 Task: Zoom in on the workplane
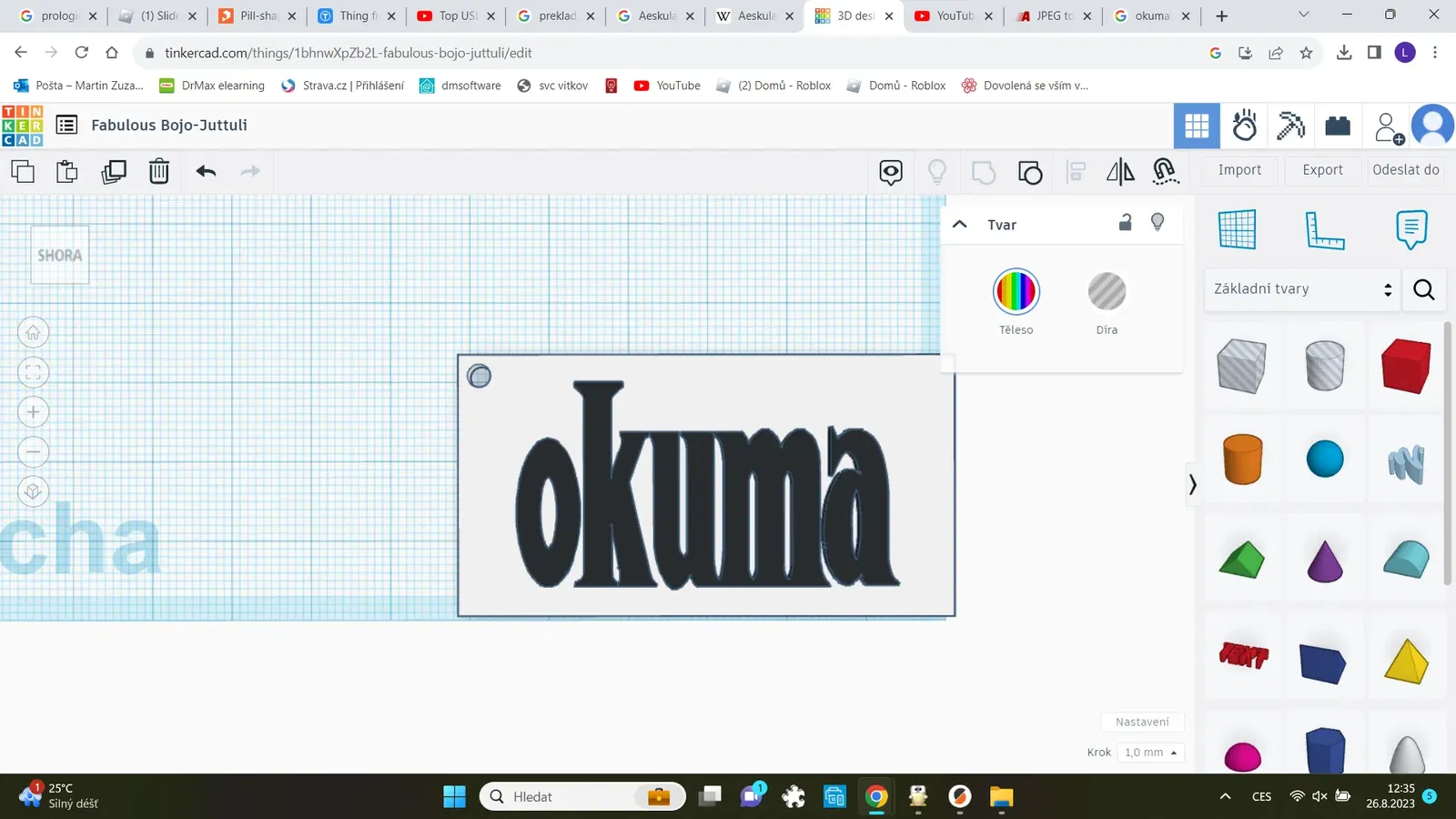pos(34,412)
